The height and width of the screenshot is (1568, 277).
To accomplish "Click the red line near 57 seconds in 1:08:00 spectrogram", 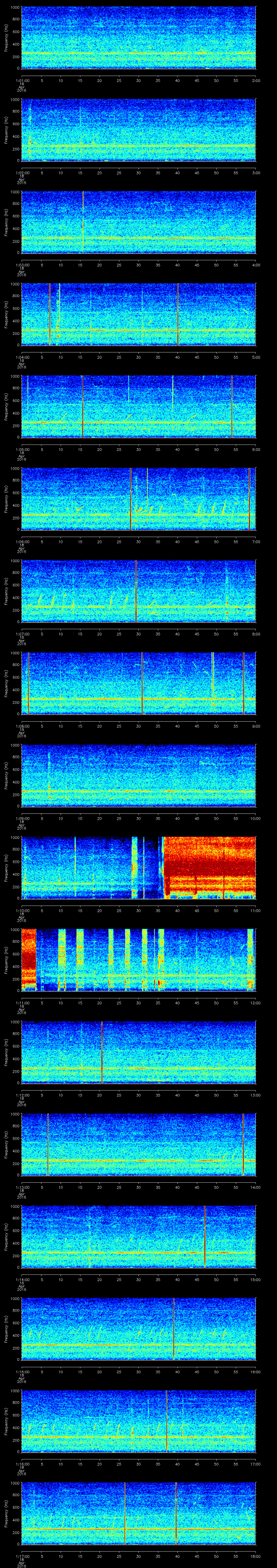I will coord(243,683).
